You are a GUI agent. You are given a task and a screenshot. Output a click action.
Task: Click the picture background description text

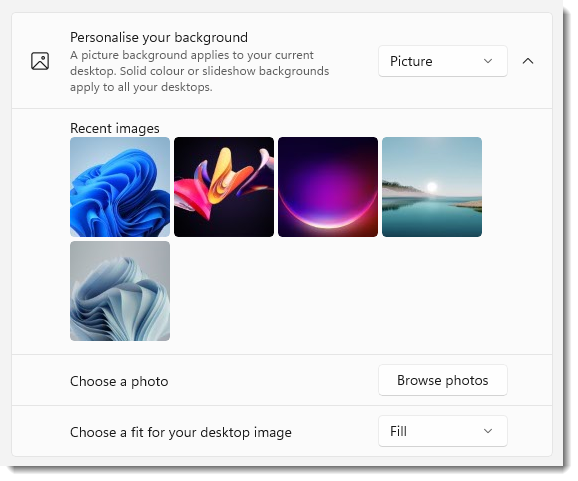(x=199, y=71)
